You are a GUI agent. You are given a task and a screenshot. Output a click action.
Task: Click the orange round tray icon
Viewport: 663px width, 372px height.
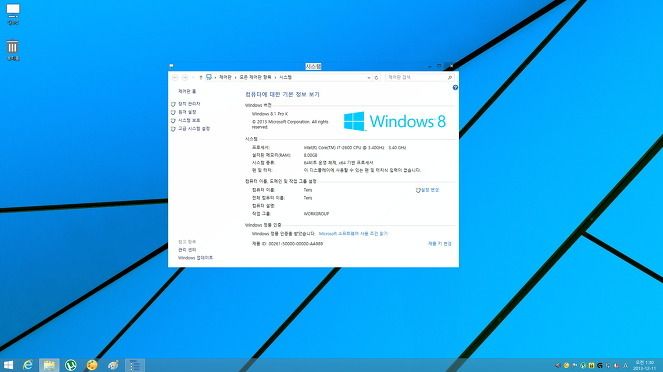pyautogui.click(x=566, y=365)
